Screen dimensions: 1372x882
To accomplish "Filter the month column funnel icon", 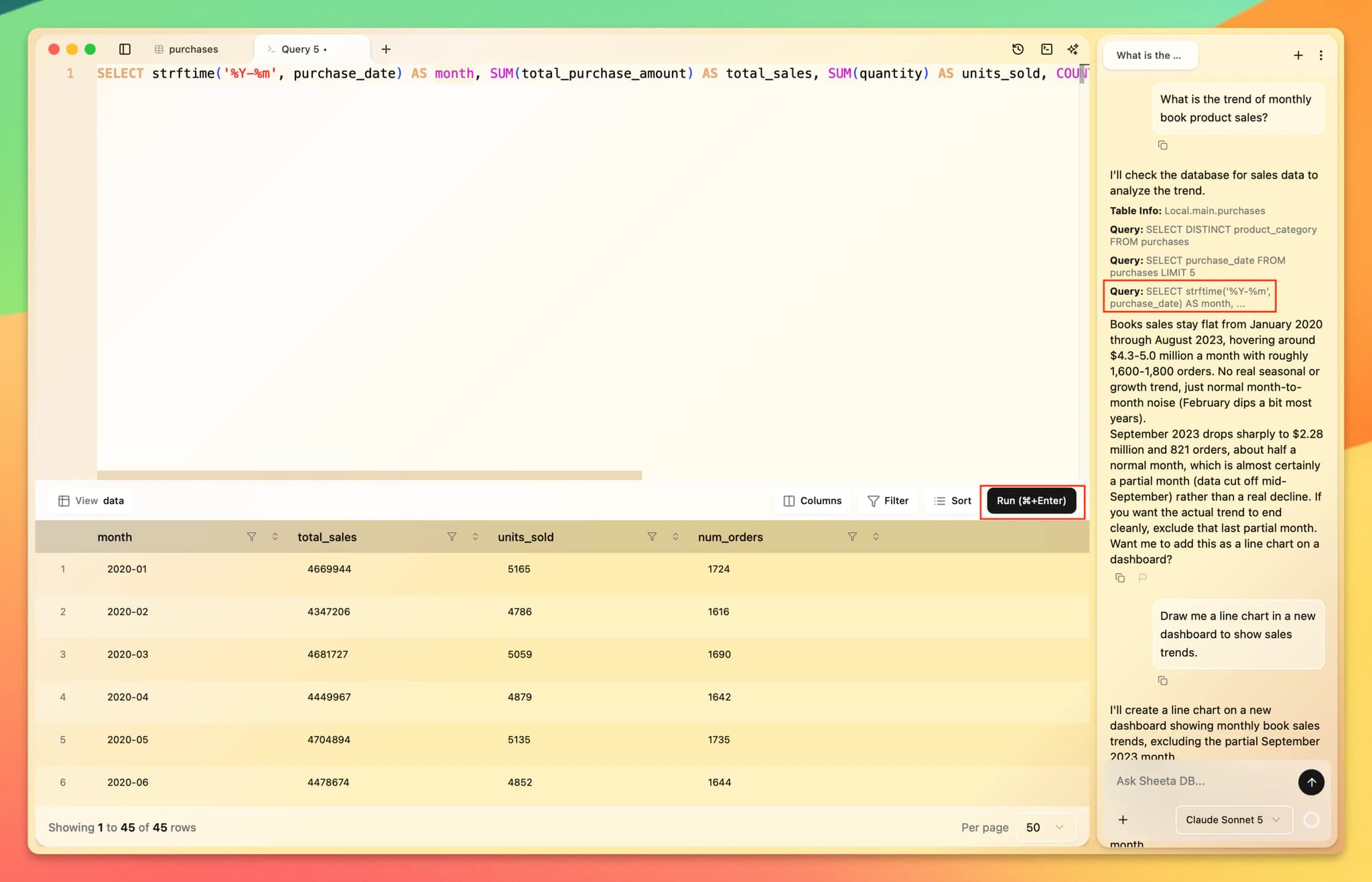I will (251, 537).
